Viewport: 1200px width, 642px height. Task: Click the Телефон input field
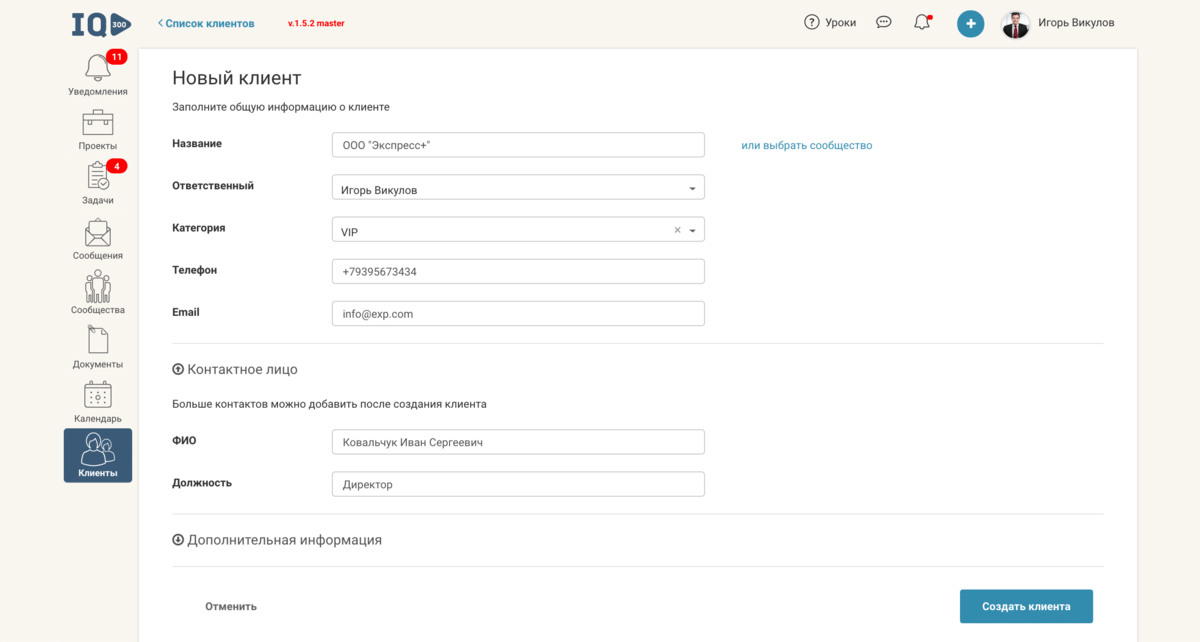[x=517, y=272]
